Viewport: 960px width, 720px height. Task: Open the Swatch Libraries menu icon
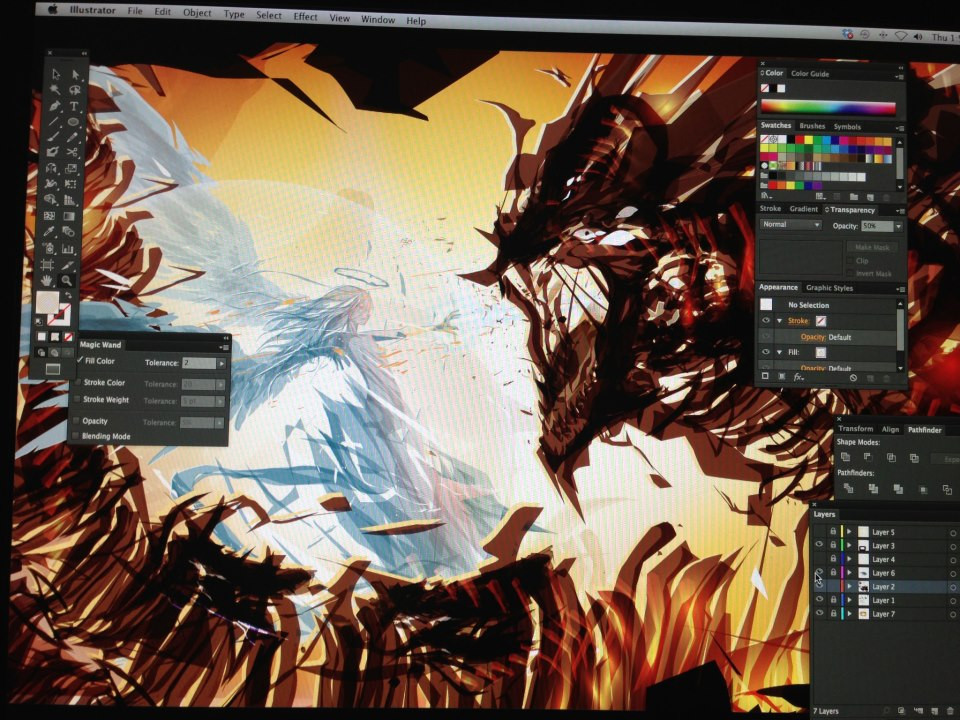[x=765, y=196]
